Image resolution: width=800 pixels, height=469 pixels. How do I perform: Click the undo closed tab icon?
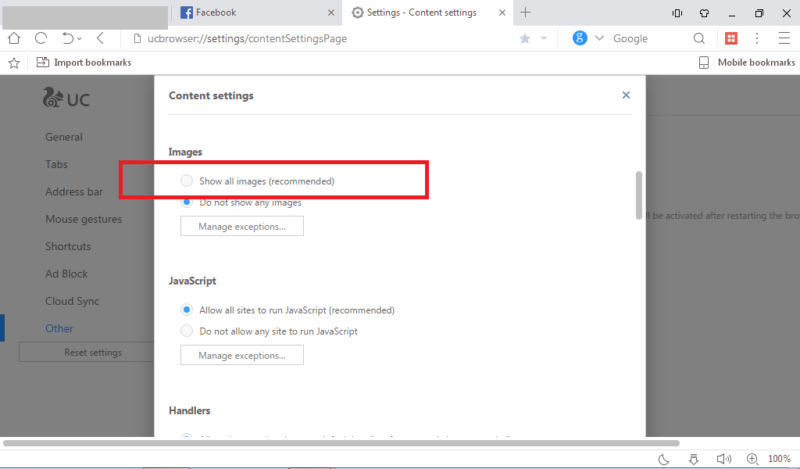(67, 38)
